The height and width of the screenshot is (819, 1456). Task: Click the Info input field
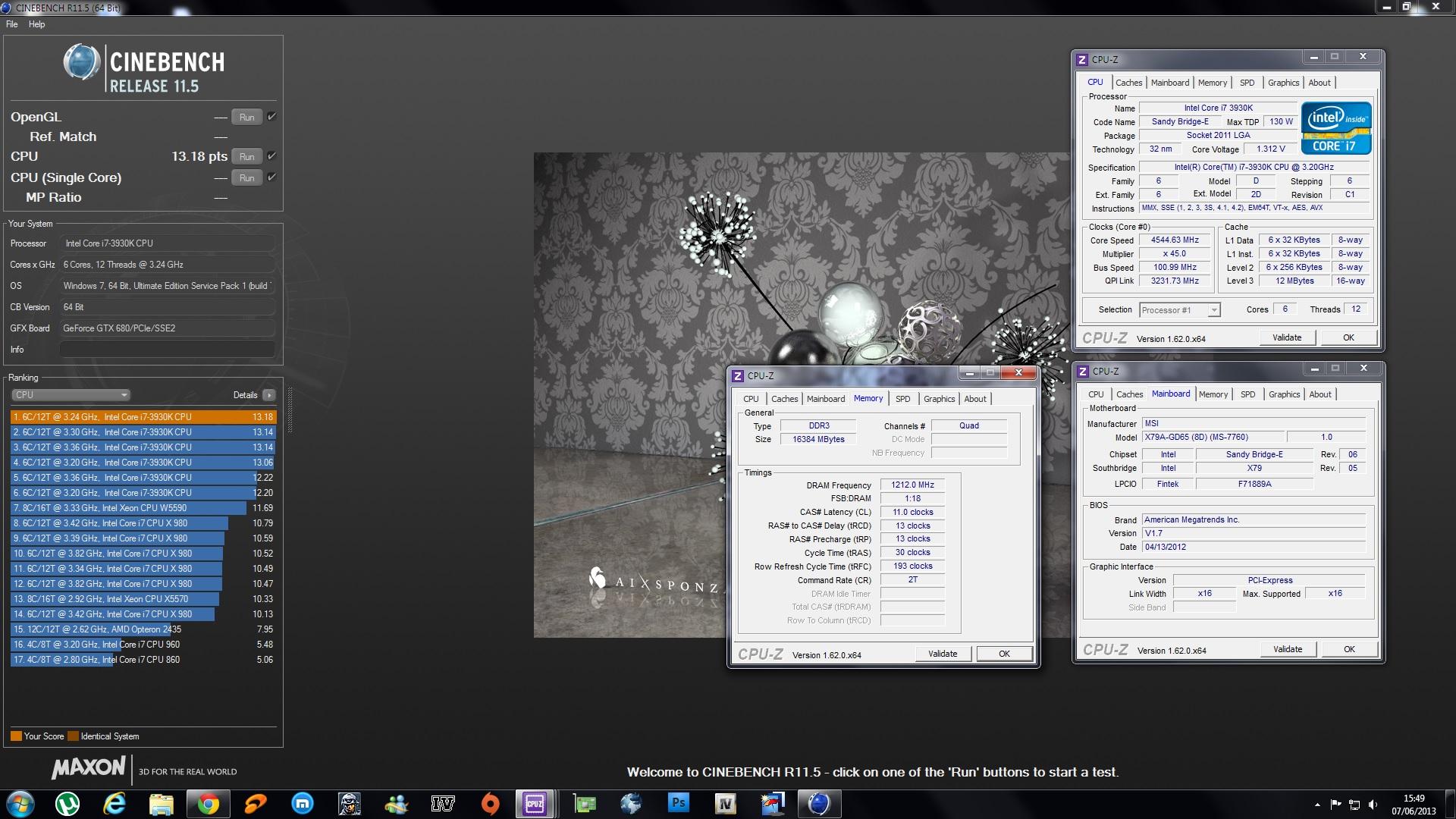pyautogui.click(x=167, y=350)
